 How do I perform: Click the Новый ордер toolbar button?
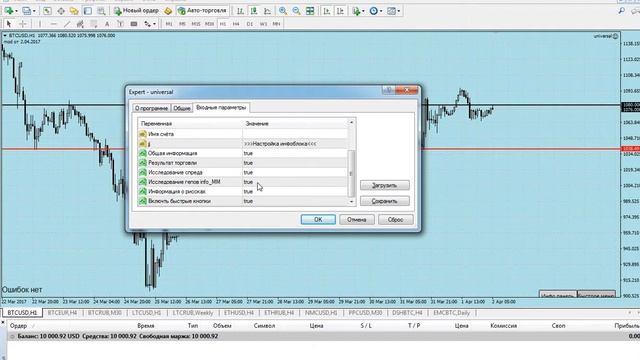coord(136,11)
